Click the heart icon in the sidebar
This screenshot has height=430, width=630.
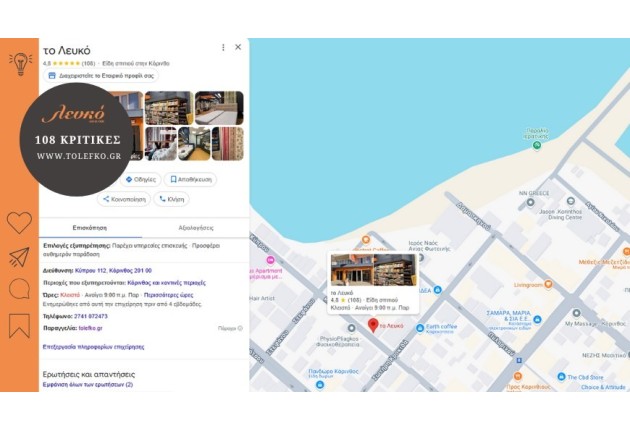pyautogui.click(x=19, y=222)
